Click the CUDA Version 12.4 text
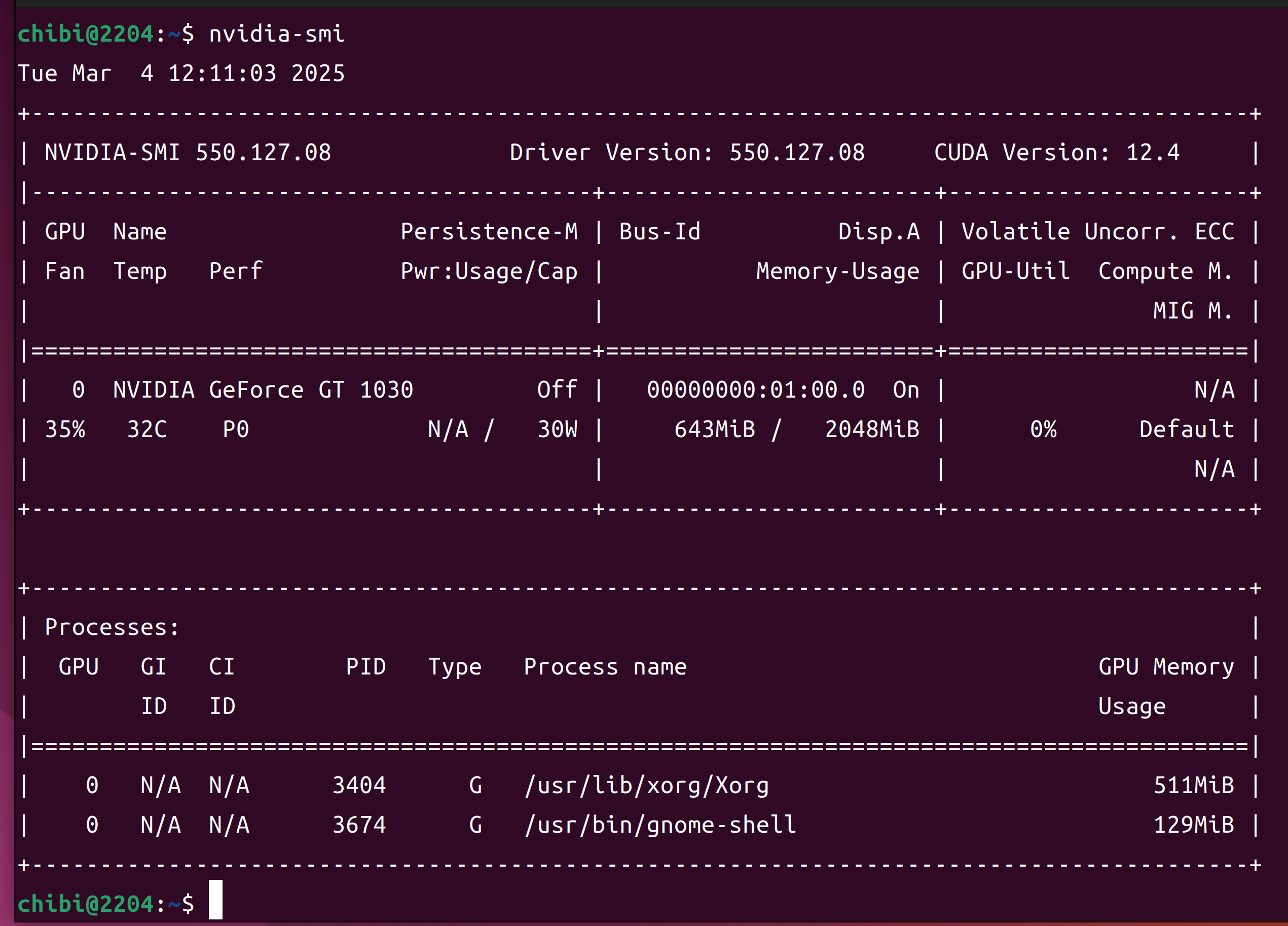1288x926 pixels. (x=1056, y=152)
